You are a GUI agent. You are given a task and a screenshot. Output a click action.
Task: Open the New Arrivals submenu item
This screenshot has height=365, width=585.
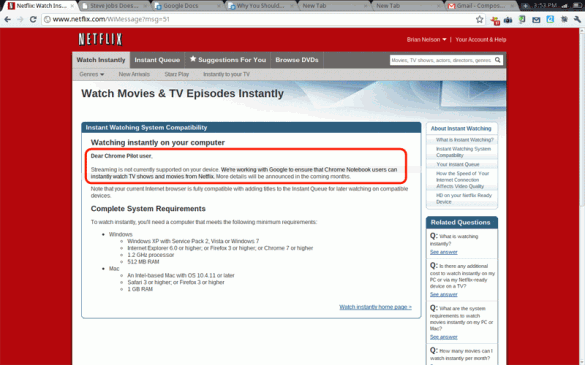[x=134, y=74]
